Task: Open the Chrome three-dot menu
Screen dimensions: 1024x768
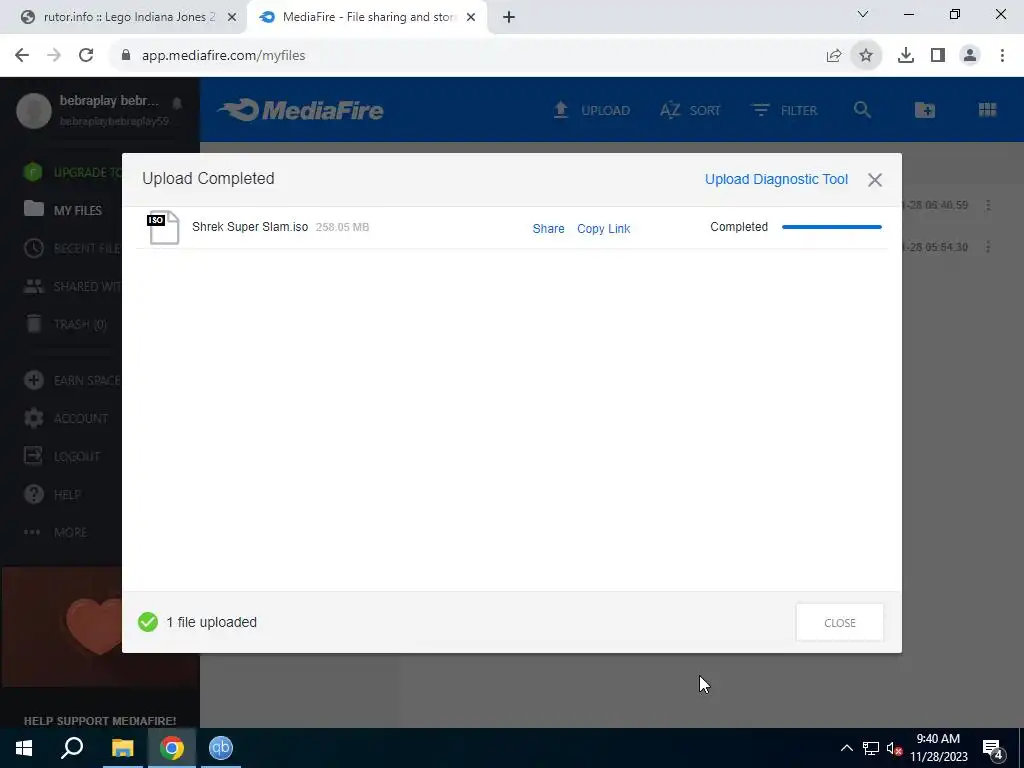Action: 1002,56
